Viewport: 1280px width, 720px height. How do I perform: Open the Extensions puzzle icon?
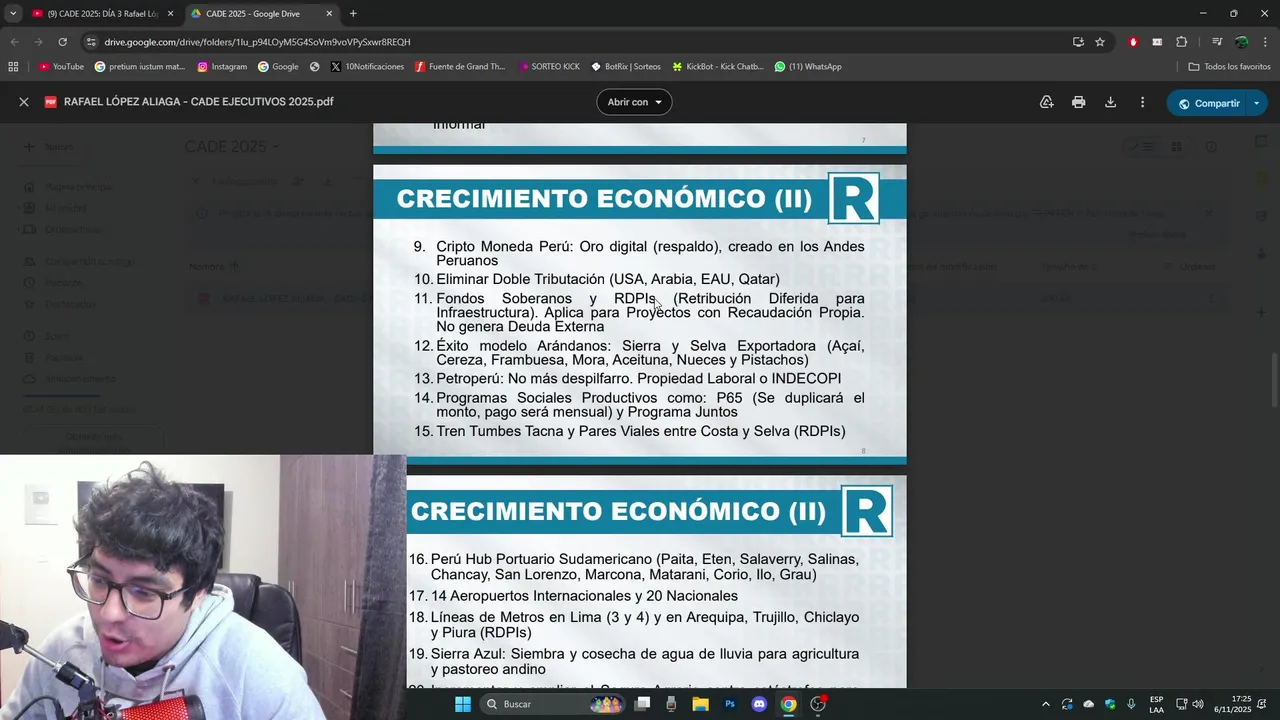1181,42
